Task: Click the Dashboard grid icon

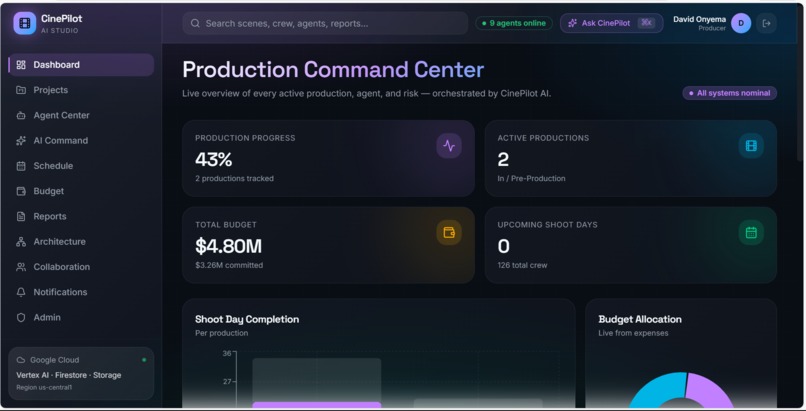Action: (x=21, y=65)
